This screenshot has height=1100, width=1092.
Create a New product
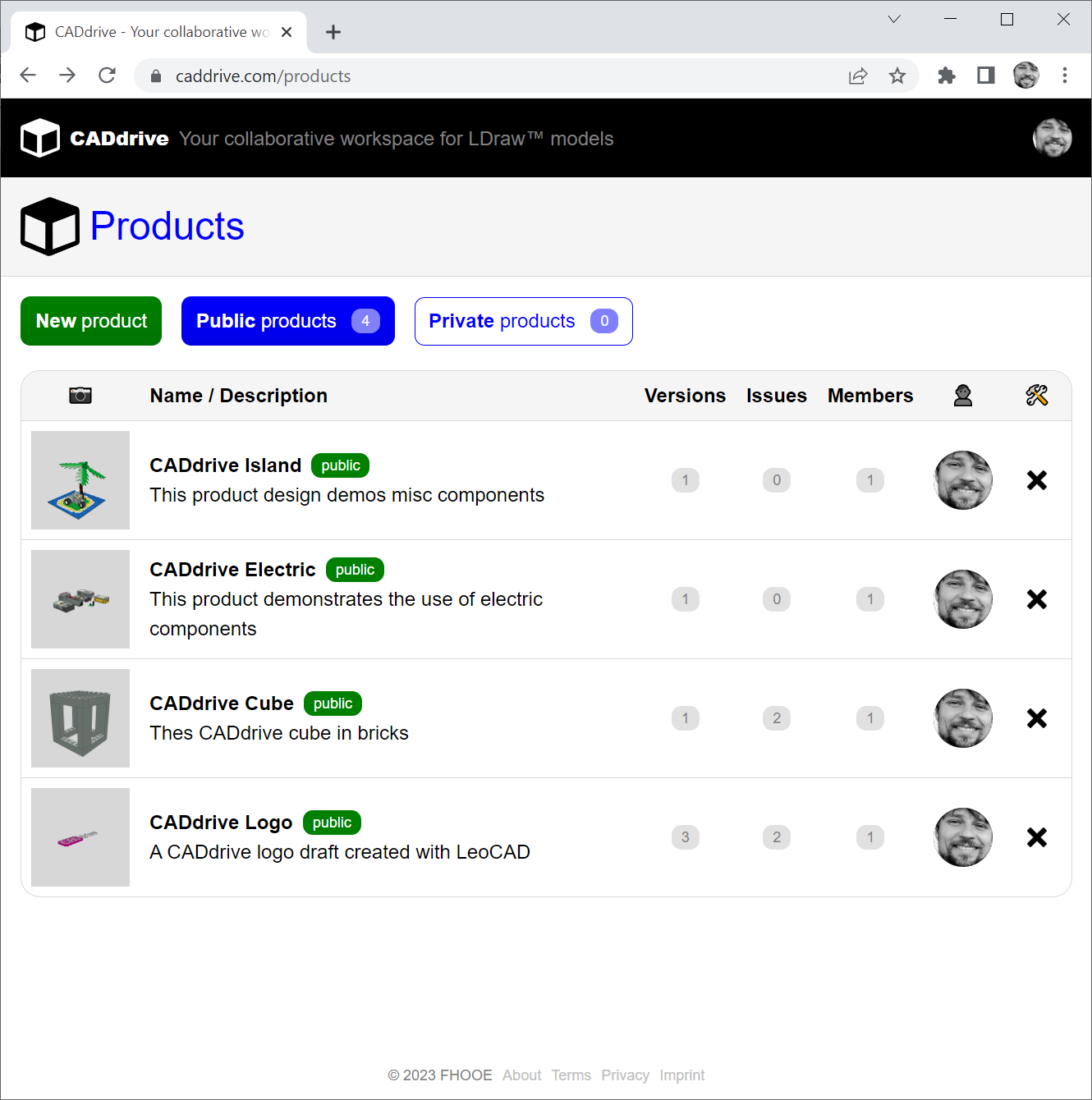tap(90, 321)
